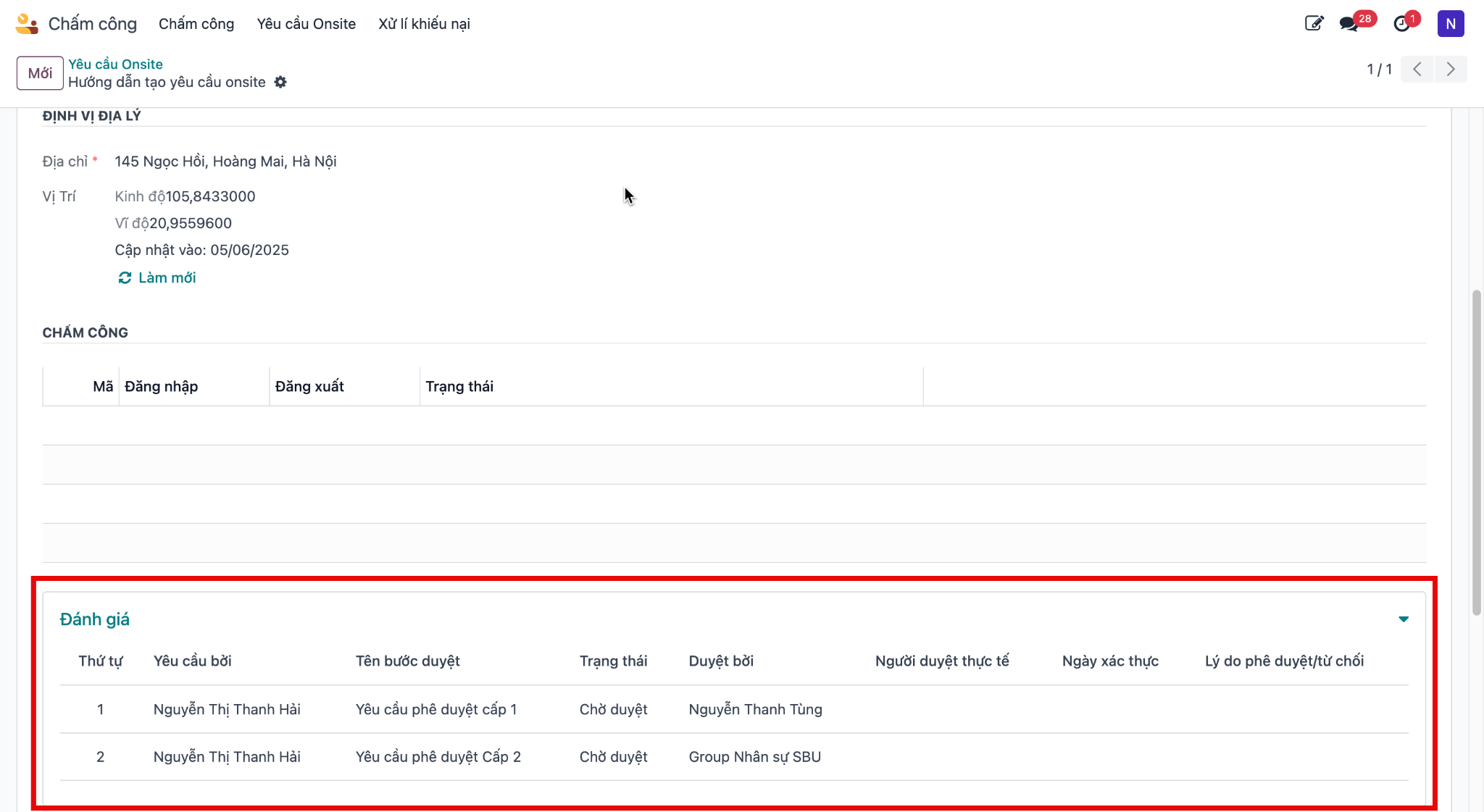Click the Mới button
Screen dimensions: 1484x812
[40, 73]
